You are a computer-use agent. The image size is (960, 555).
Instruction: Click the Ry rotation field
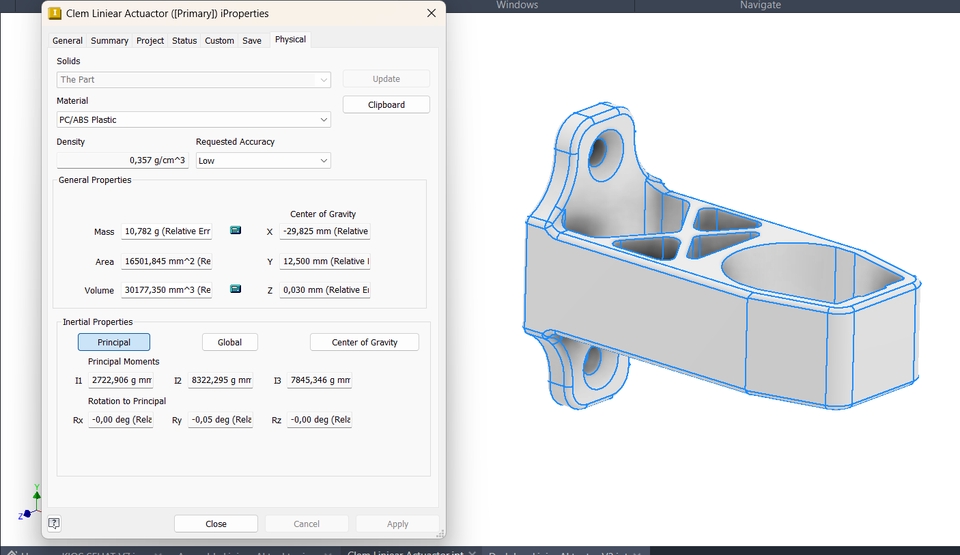(220, 420)
